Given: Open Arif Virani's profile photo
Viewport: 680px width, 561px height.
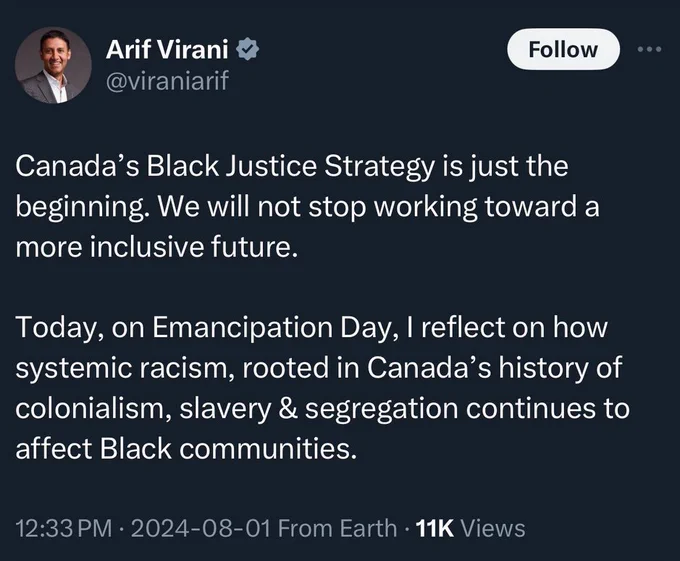Looking at the screenshot, I should click(x=53, y=65).
